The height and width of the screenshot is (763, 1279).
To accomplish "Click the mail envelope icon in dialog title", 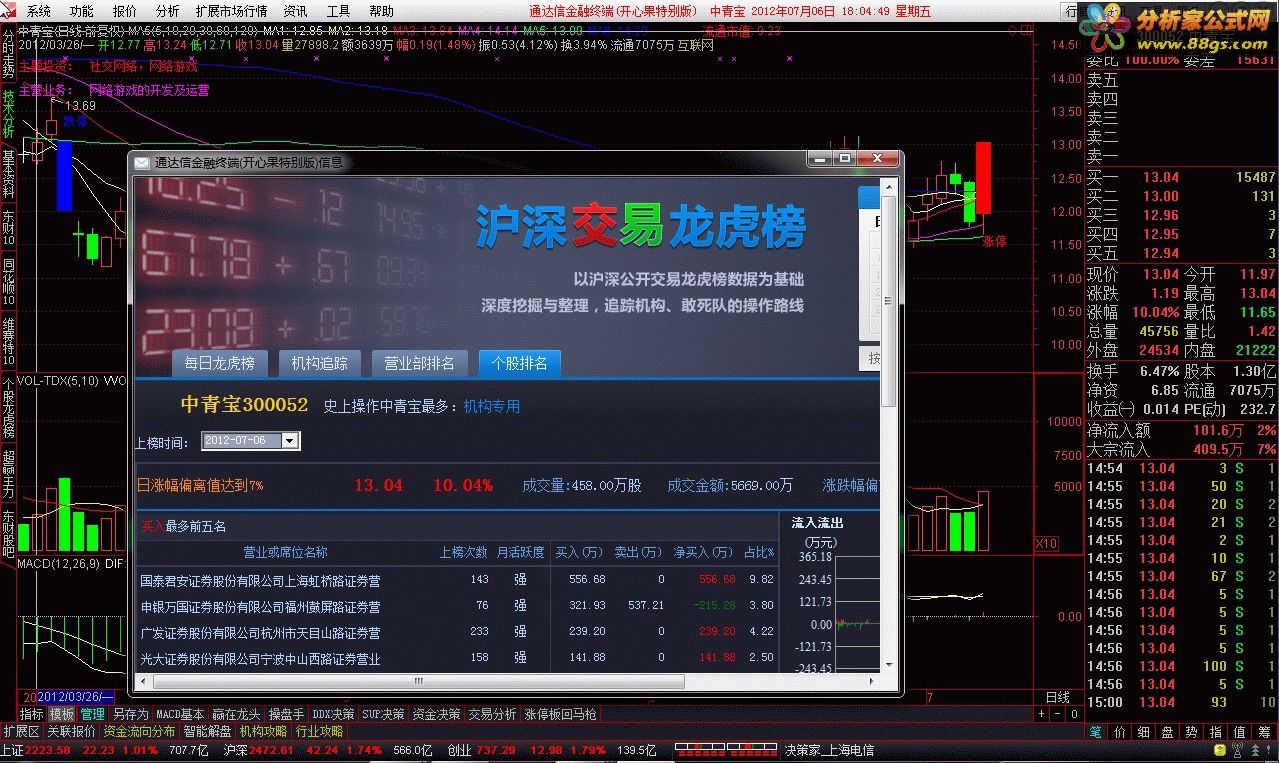I will point(142,163).
